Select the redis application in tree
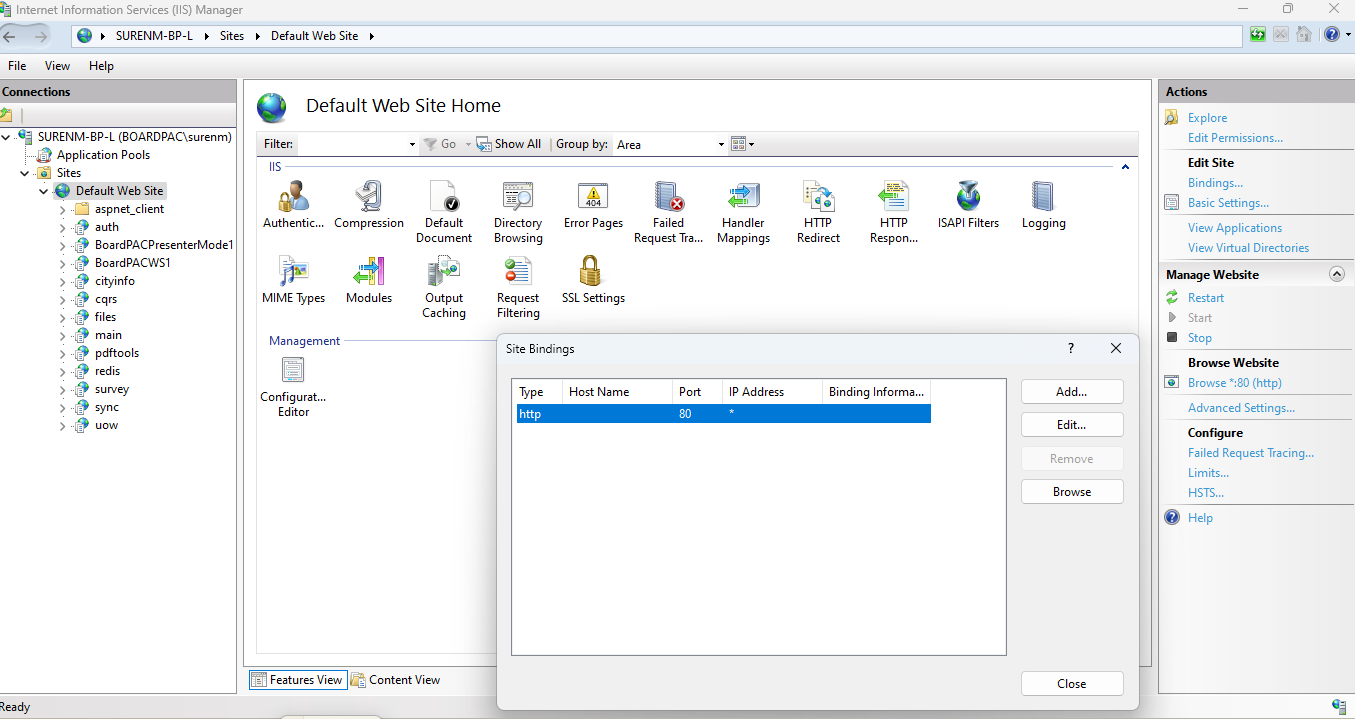The width and height of the screenshot is (1355, 719). click(x=107, y=371)
